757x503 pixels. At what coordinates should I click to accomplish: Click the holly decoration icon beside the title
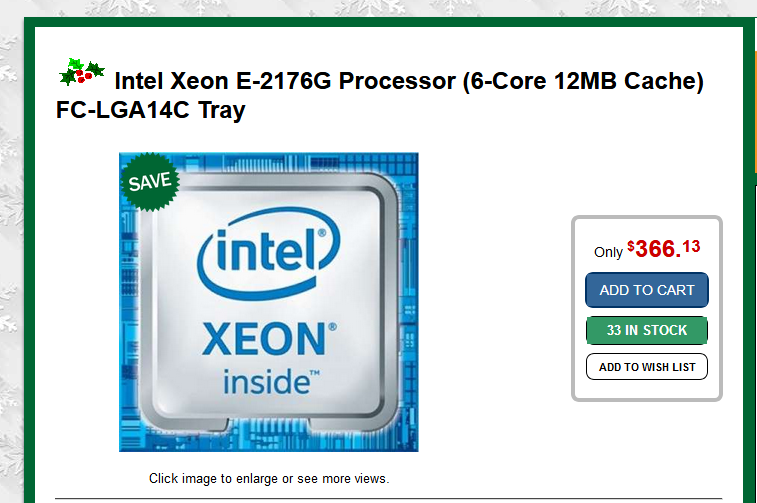(82, 72)
